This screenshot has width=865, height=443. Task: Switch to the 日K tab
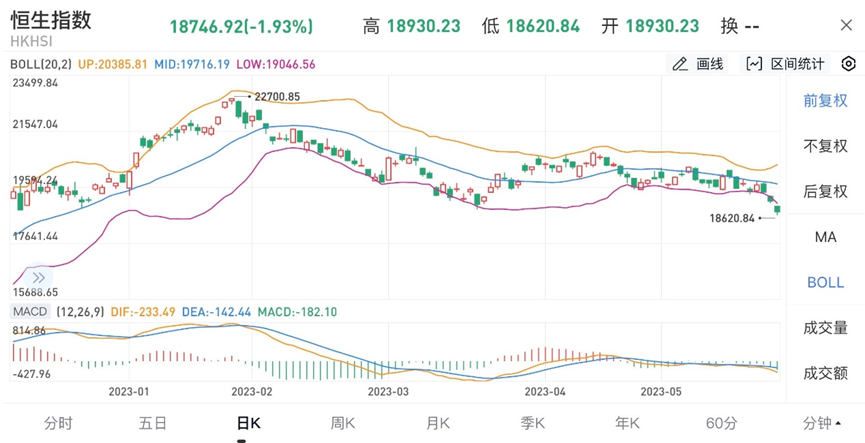click(x=248, y=423)
